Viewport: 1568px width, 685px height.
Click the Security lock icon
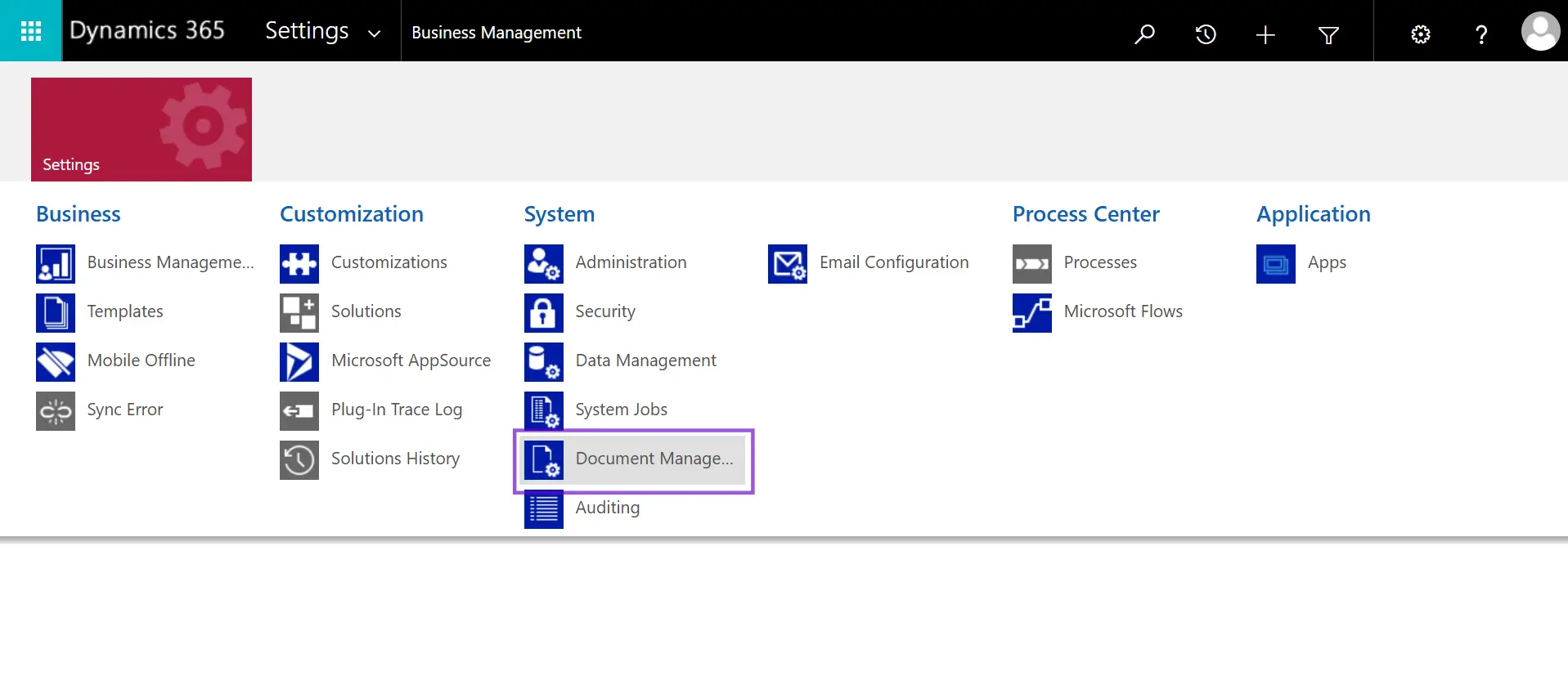544,313
